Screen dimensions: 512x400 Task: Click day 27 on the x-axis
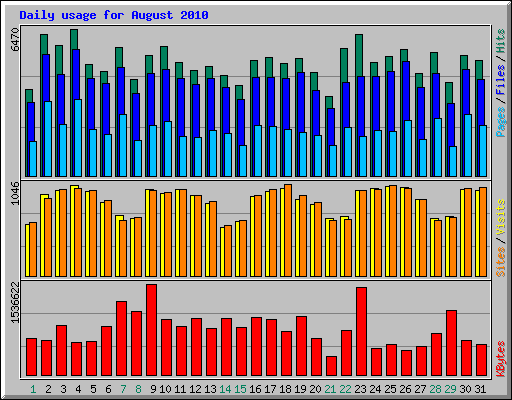coord(420,389)
